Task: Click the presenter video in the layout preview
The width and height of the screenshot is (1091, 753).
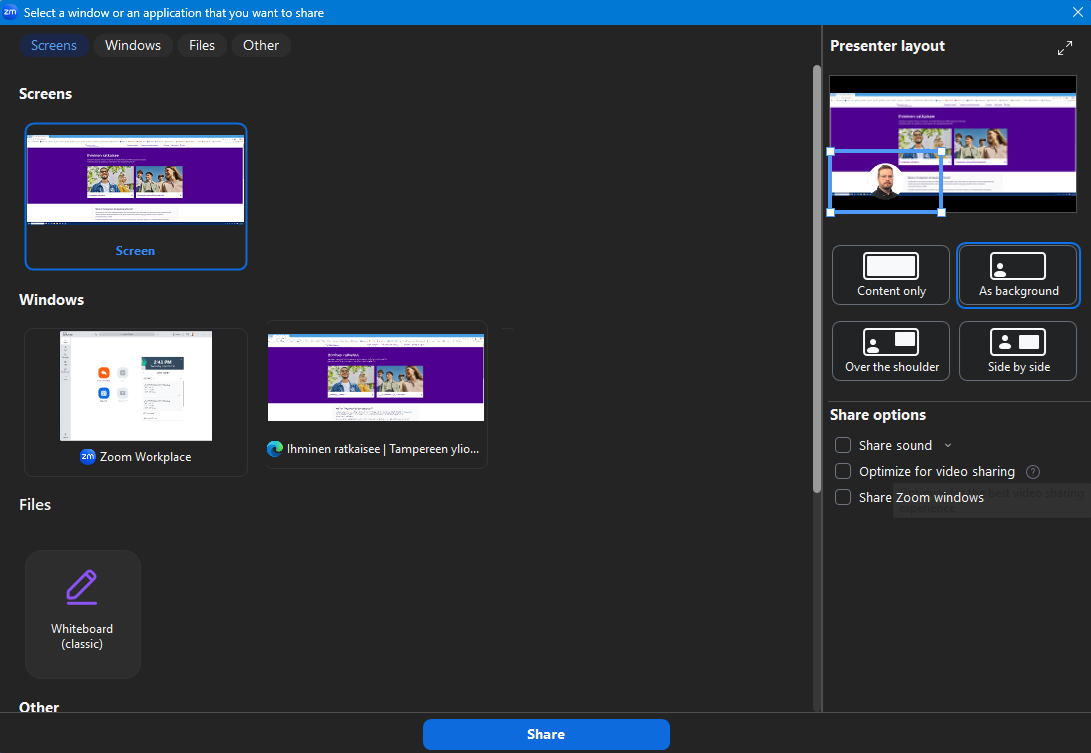Action: click(886, 181)
